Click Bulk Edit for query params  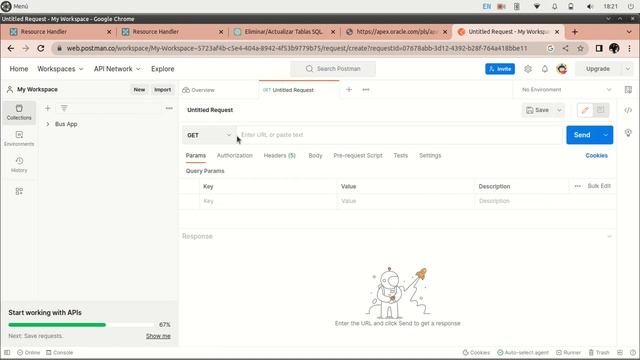click(599, 186)
